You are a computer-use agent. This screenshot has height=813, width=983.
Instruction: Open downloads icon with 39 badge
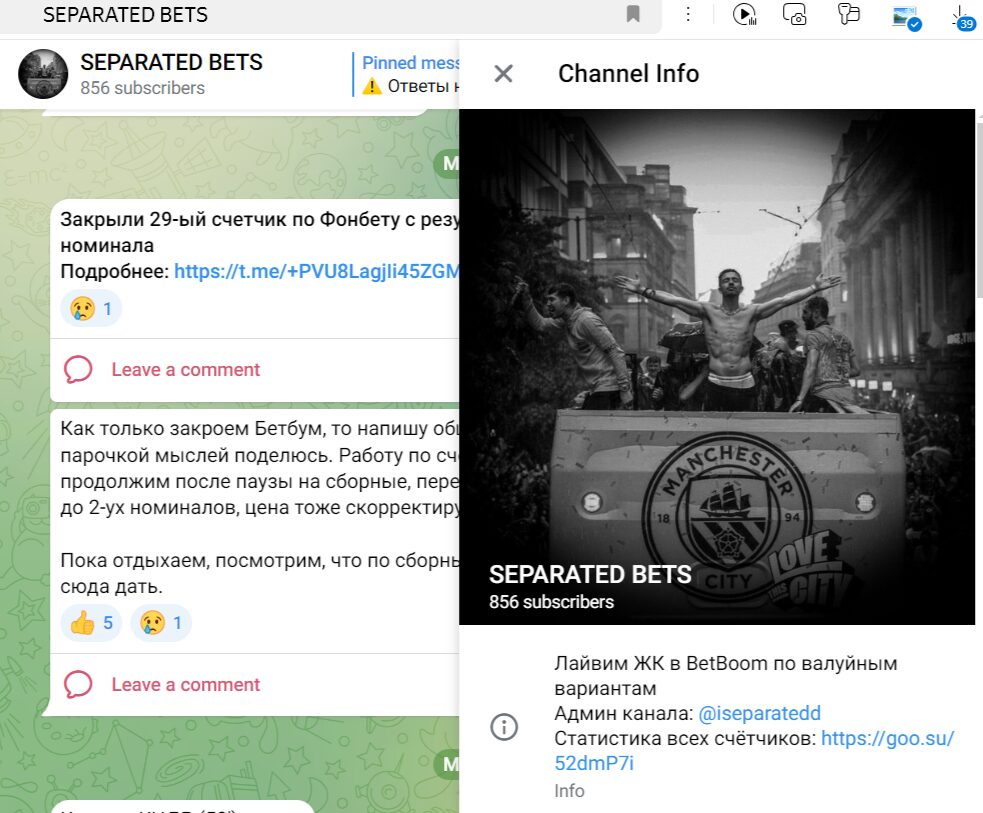962,18
